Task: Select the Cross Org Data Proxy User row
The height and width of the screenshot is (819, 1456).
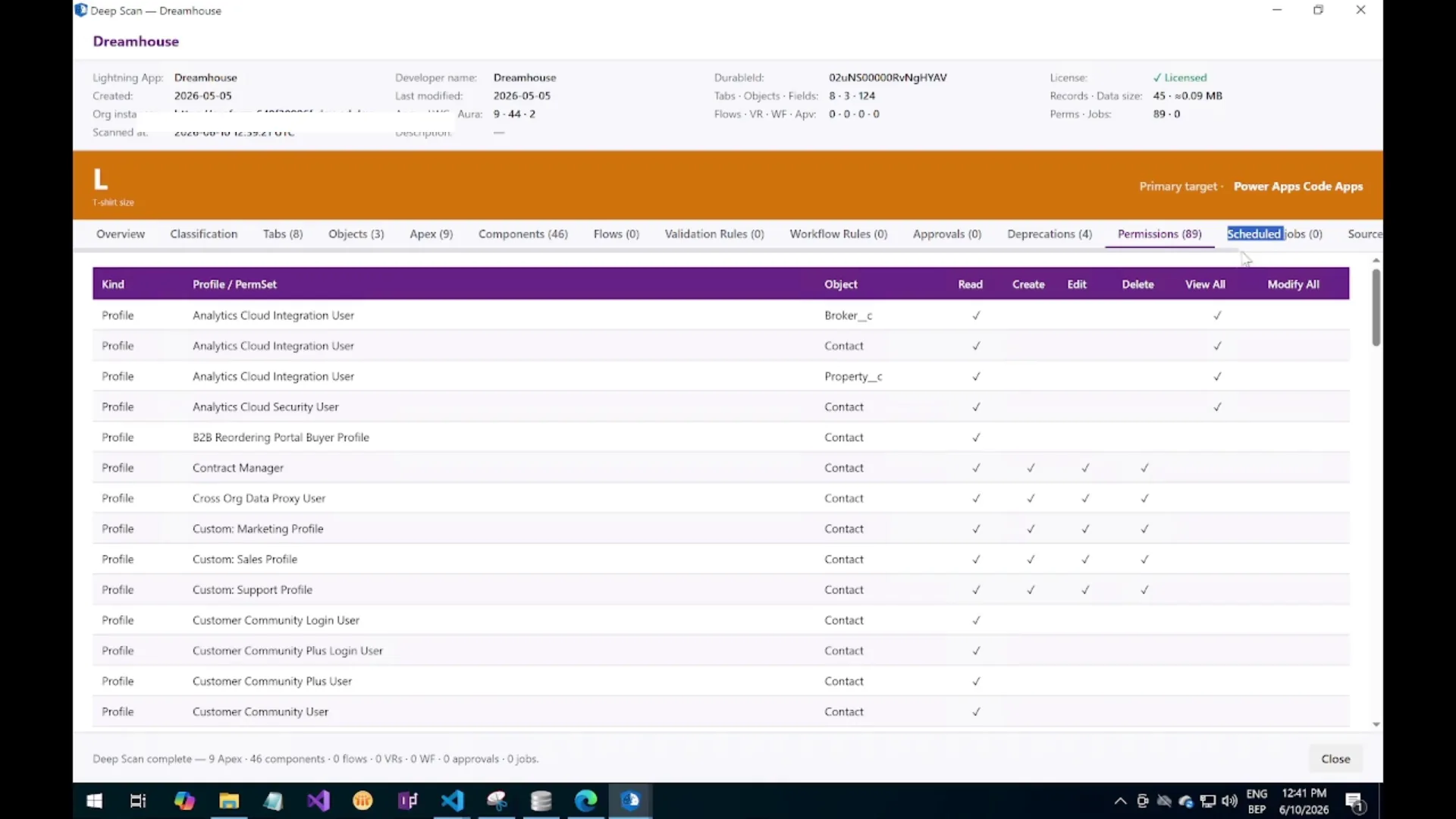Action: pyautogui.click(x=720, y=498)
